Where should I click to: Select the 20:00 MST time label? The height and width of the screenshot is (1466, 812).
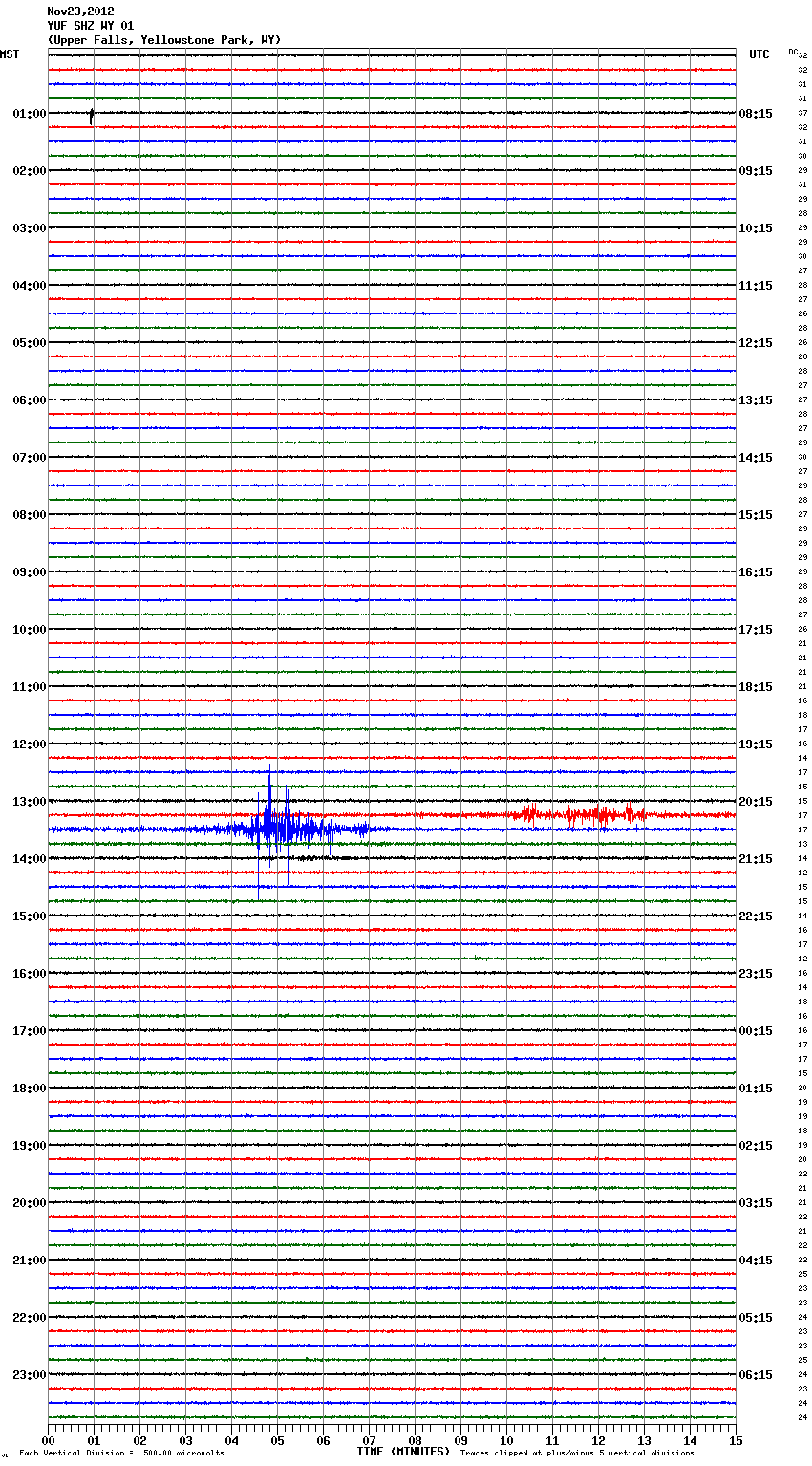coord(29,1203)
